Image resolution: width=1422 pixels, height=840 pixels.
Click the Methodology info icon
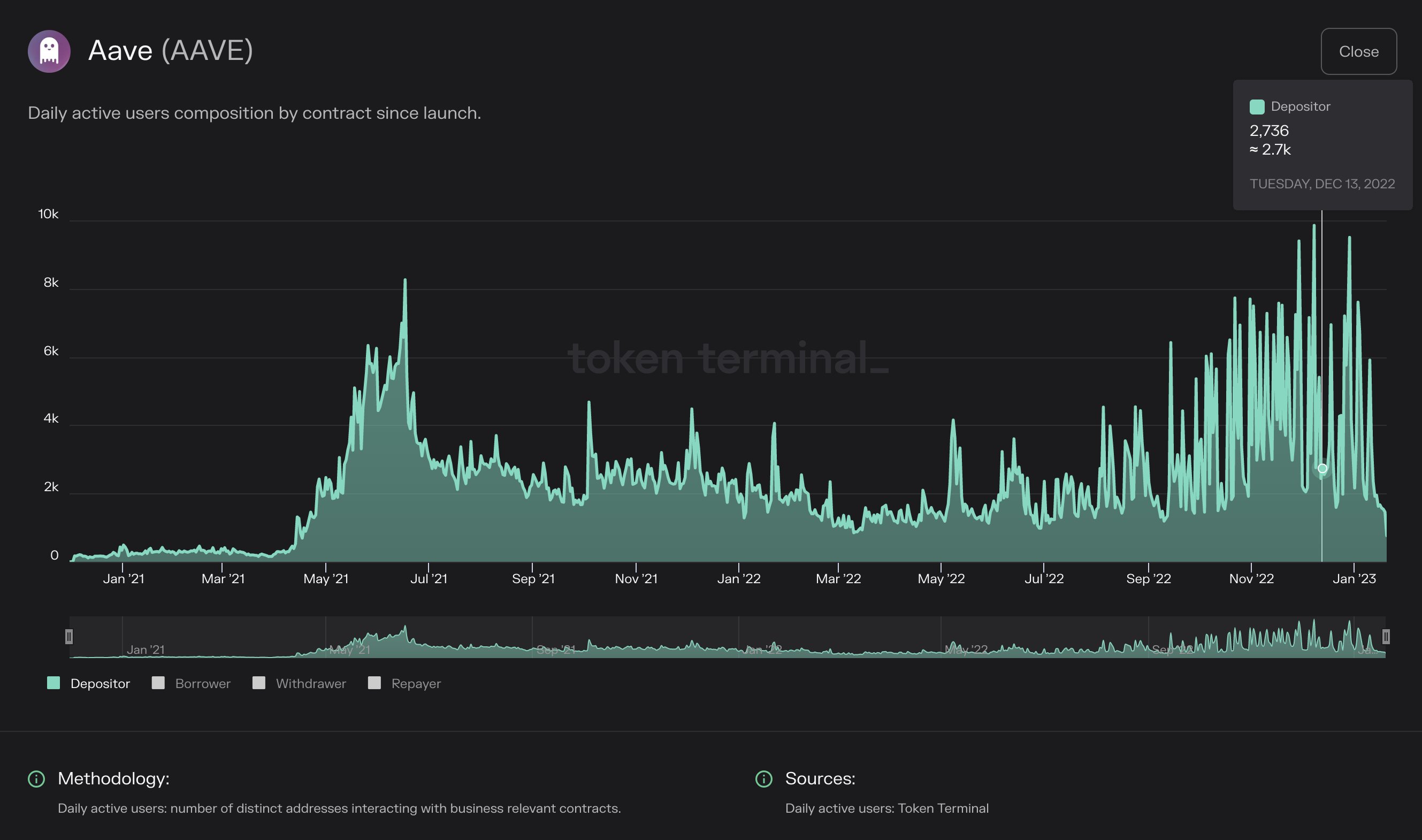pos(37,778)
